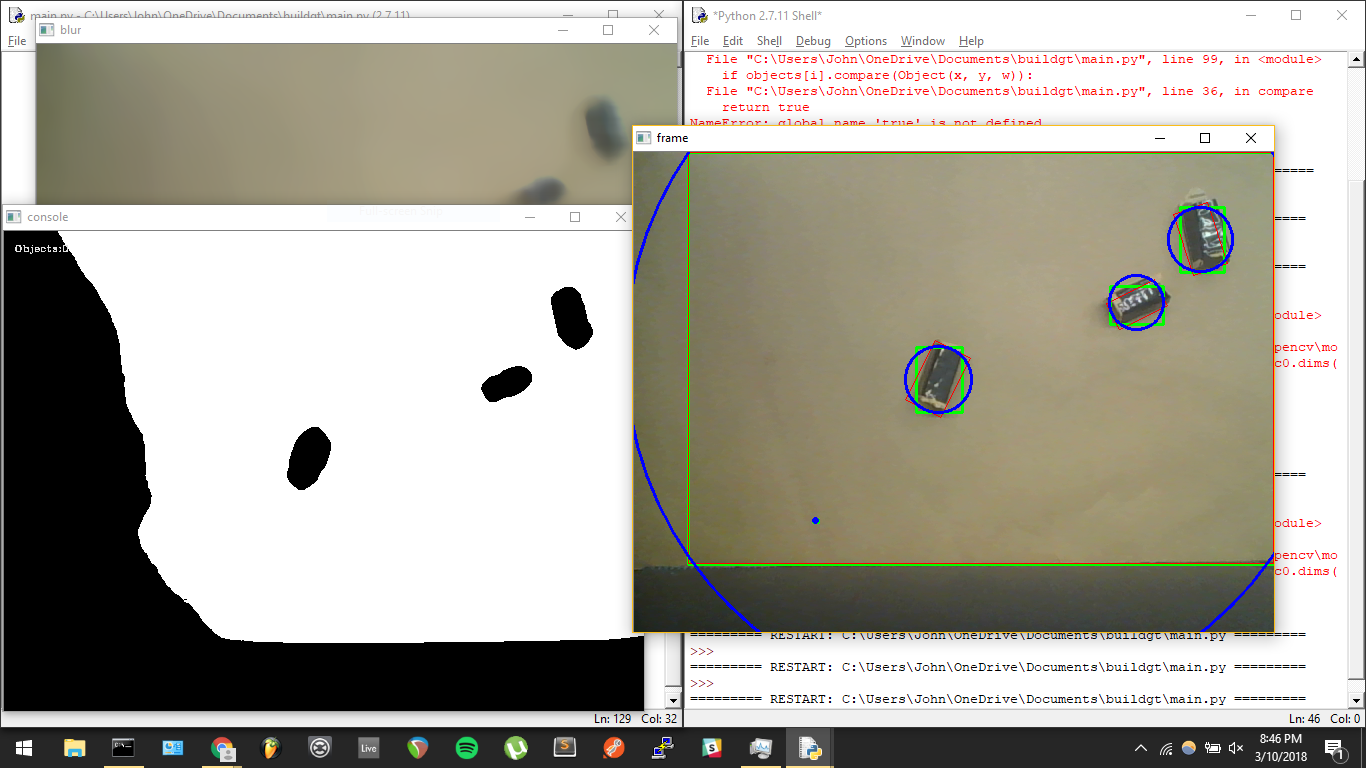Click the blur window title bar icon
Image resolution: width=1366 pixels, height=768 pixels.
(x=47, y=30)
